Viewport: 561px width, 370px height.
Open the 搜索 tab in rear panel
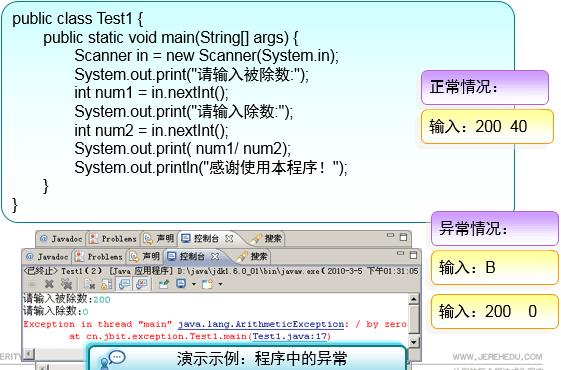pyautogui.click(x=267, y=238)
